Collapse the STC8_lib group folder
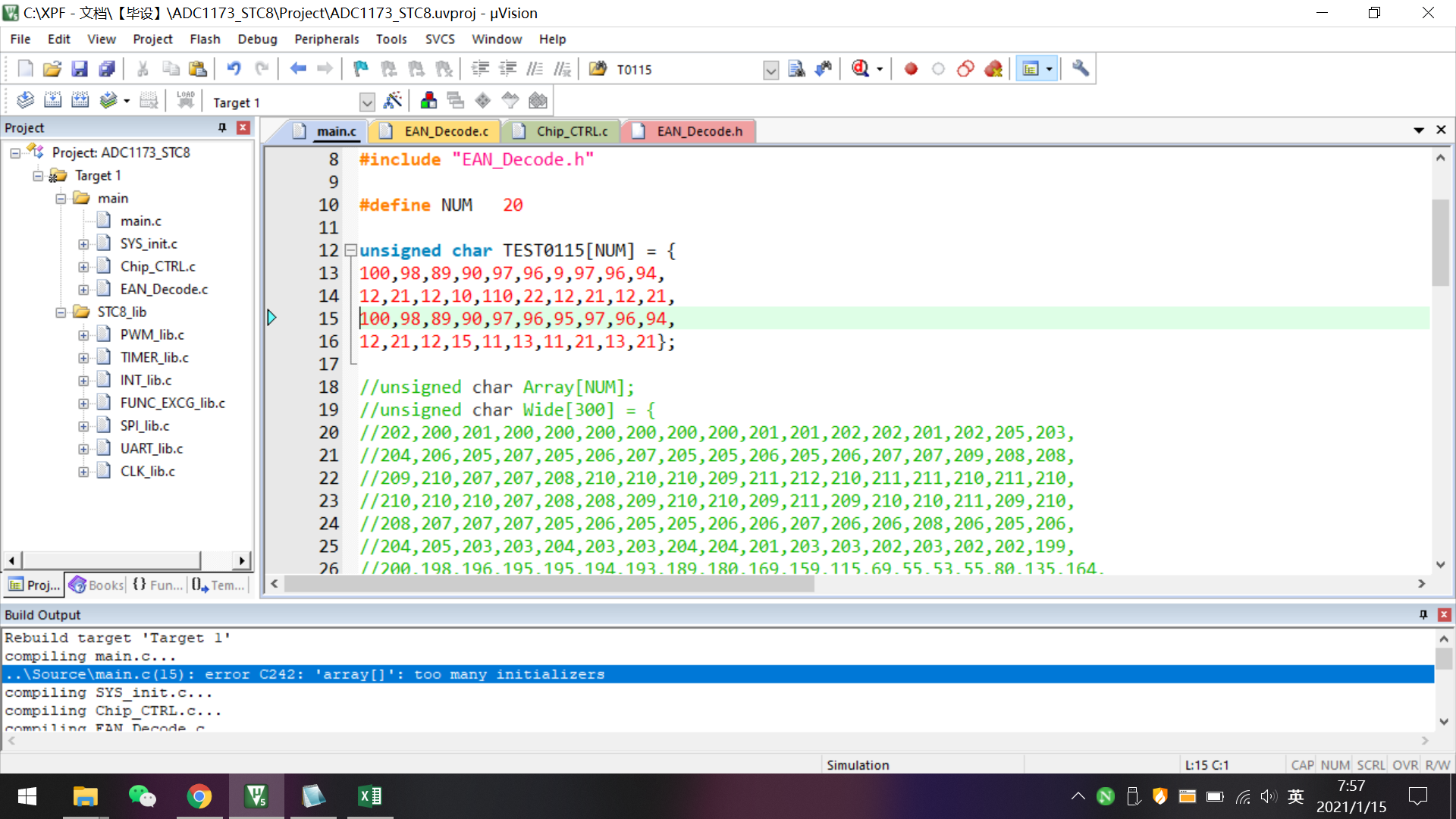1456x819 pixels. point(61,312)
